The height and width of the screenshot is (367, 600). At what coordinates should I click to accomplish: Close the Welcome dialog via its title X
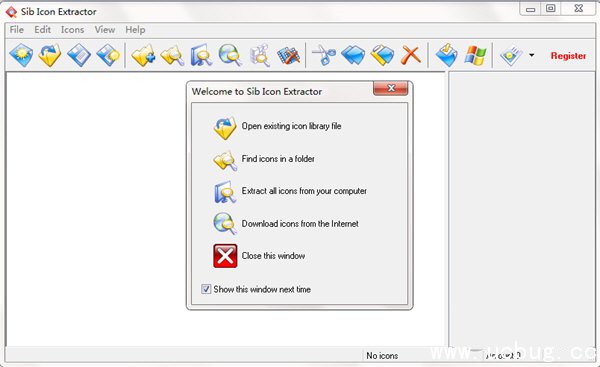(x=391, y=88)
